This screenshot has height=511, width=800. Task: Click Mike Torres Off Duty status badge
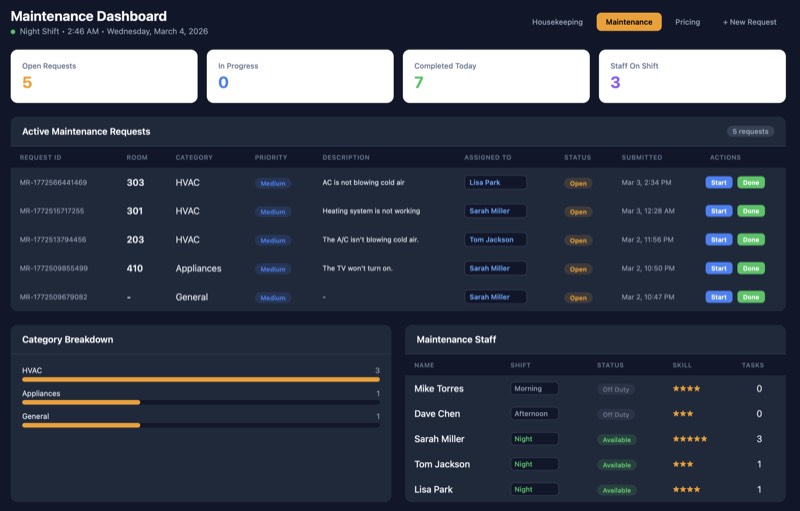(x=616, y=389)
